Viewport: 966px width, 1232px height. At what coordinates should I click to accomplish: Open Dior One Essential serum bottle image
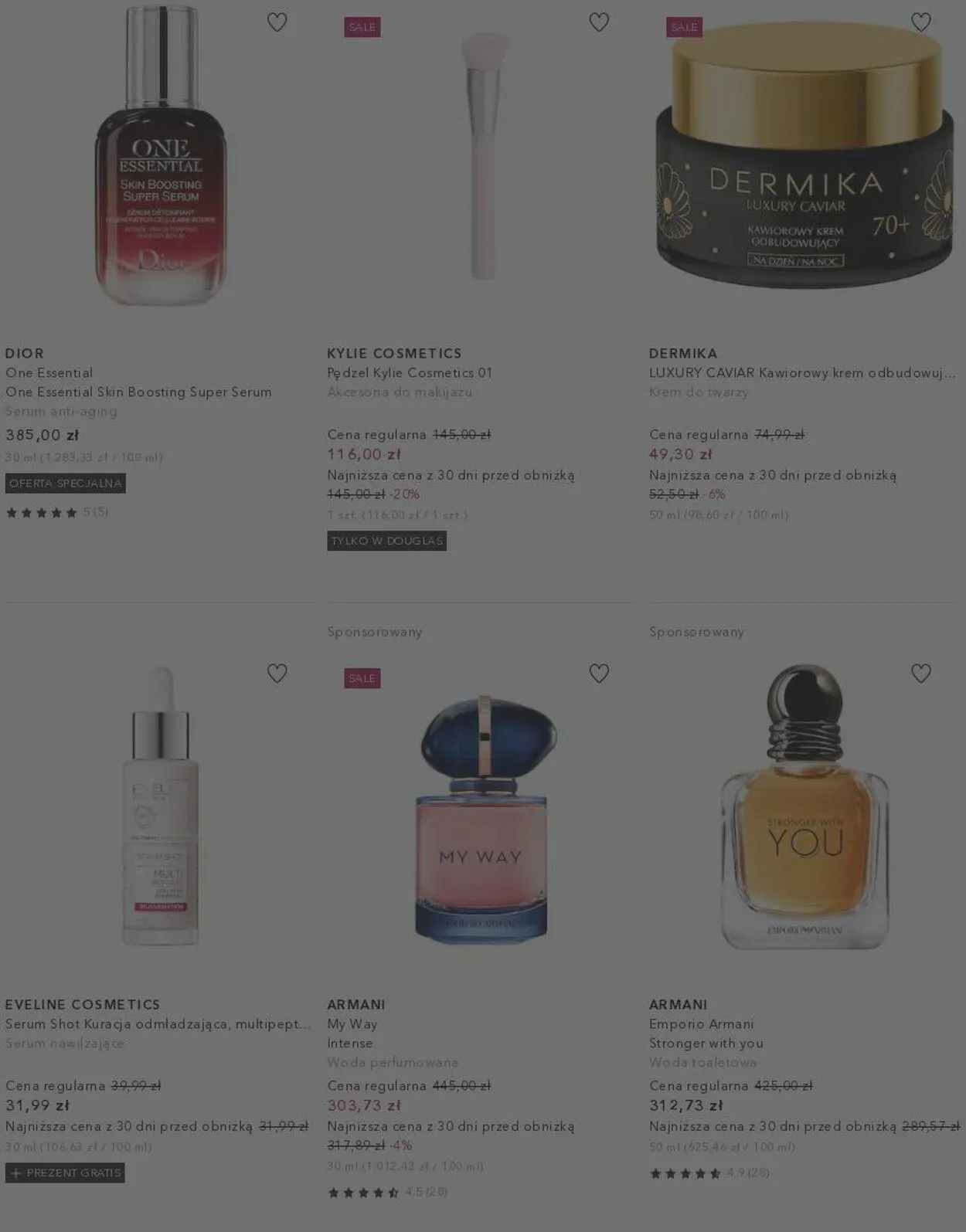coord(161,154)
